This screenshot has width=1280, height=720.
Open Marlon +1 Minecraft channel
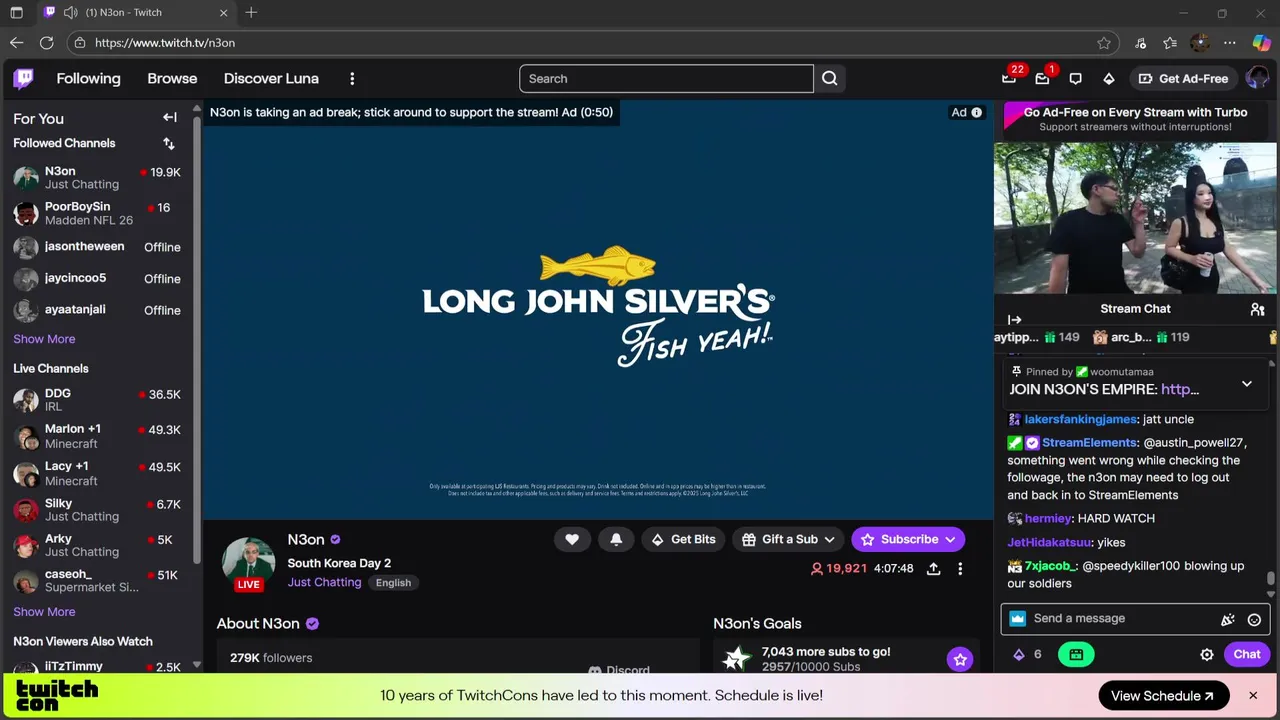point(98,436)
